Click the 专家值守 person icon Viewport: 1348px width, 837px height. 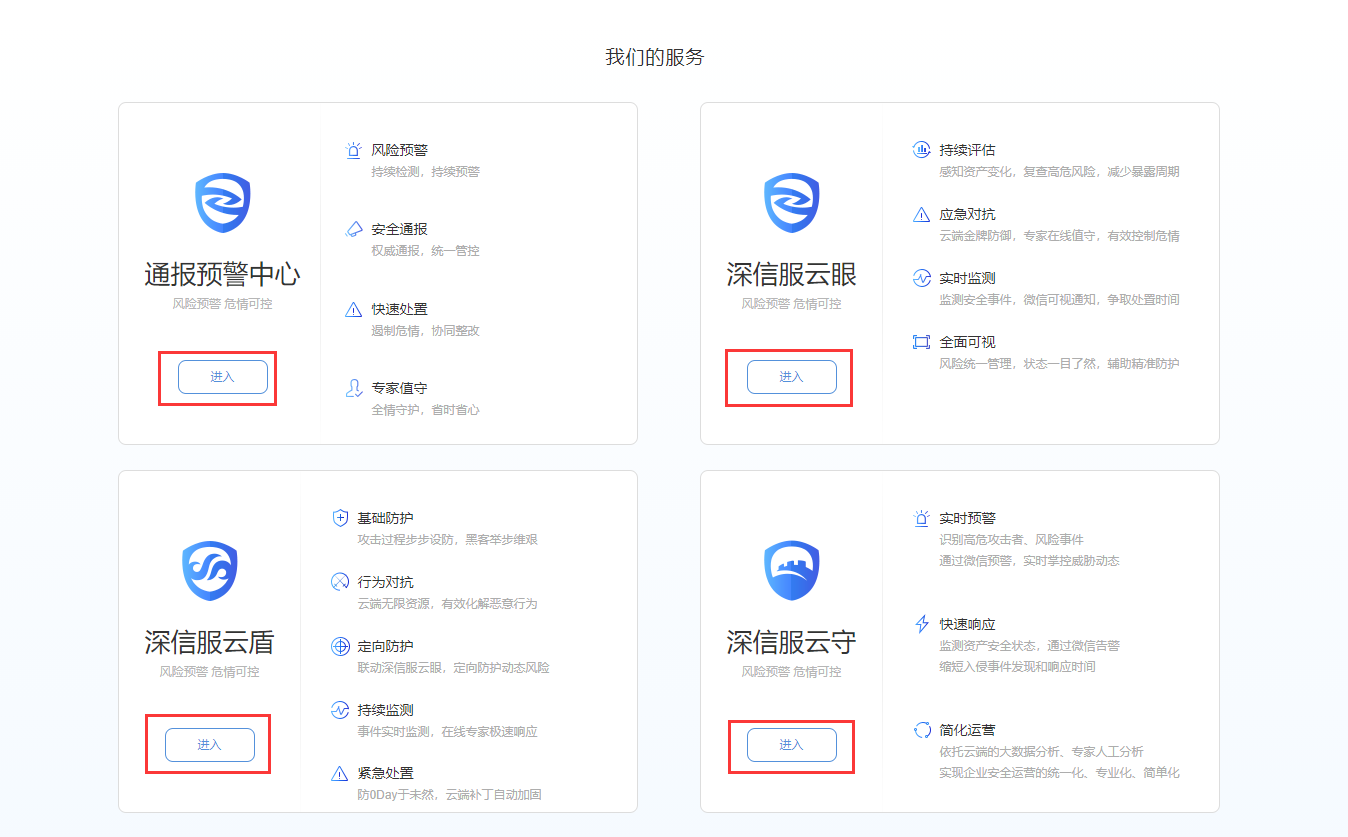353,388
